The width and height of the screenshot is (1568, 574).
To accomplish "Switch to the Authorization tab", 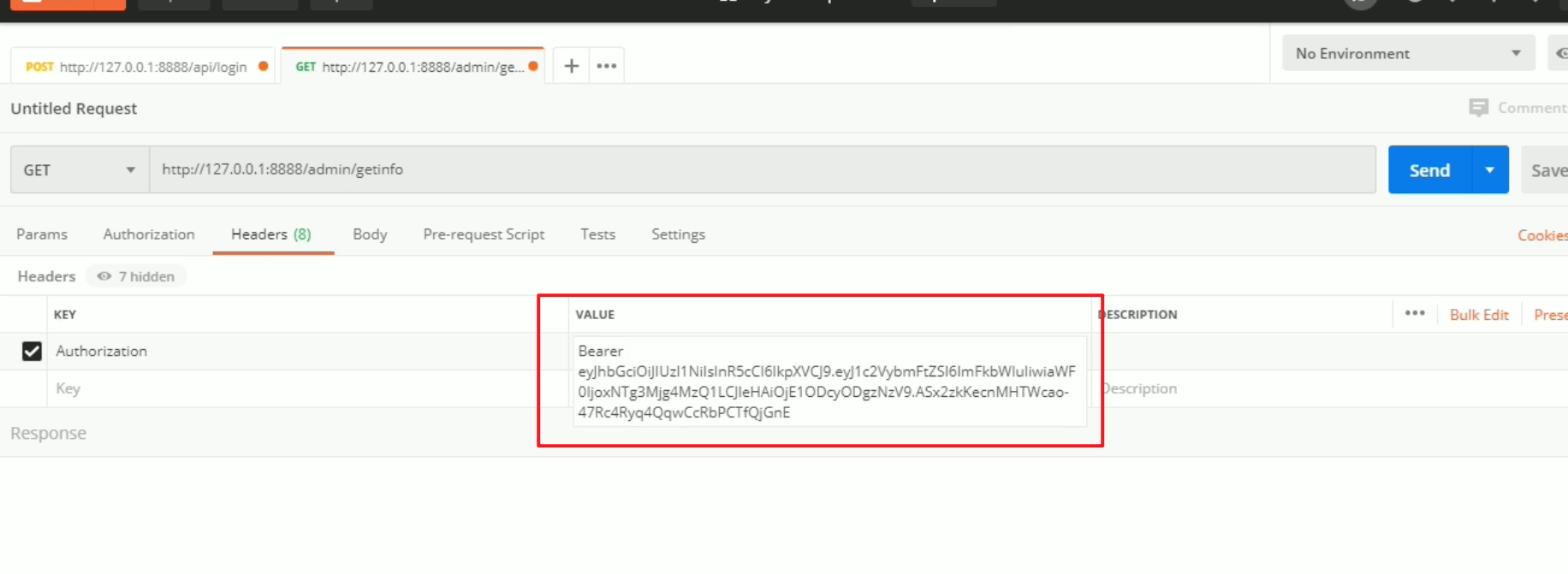I will (x=149, y=234).
